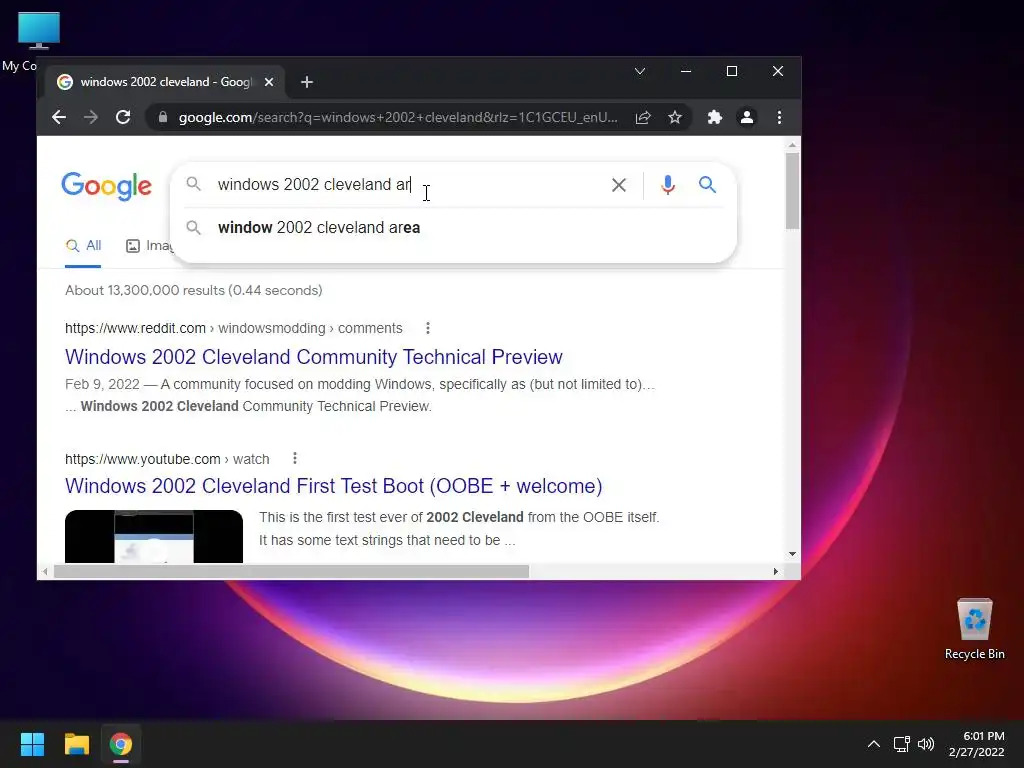Expand the hidden system tray icons chevron
Image resolution: width=1024 pixels, height=768 pixels.
[873, 744]
